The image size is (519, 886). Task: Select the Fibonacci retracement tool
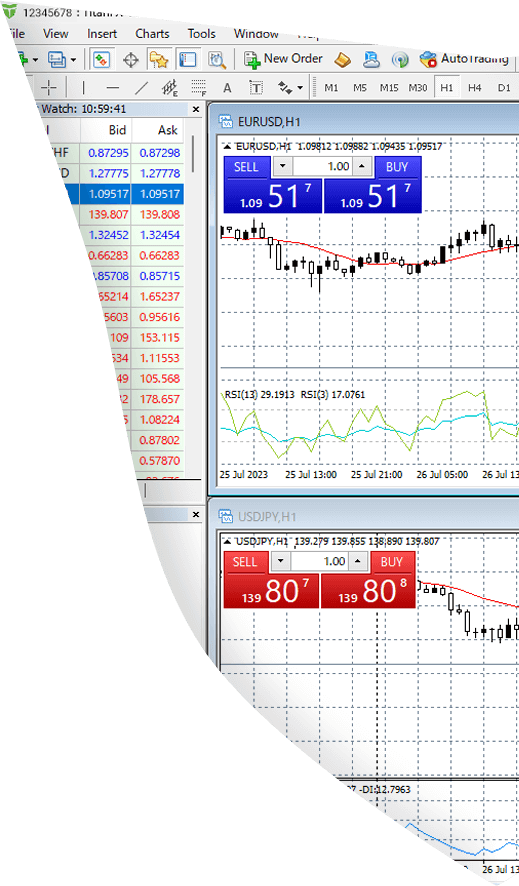[x=199, y=88]
